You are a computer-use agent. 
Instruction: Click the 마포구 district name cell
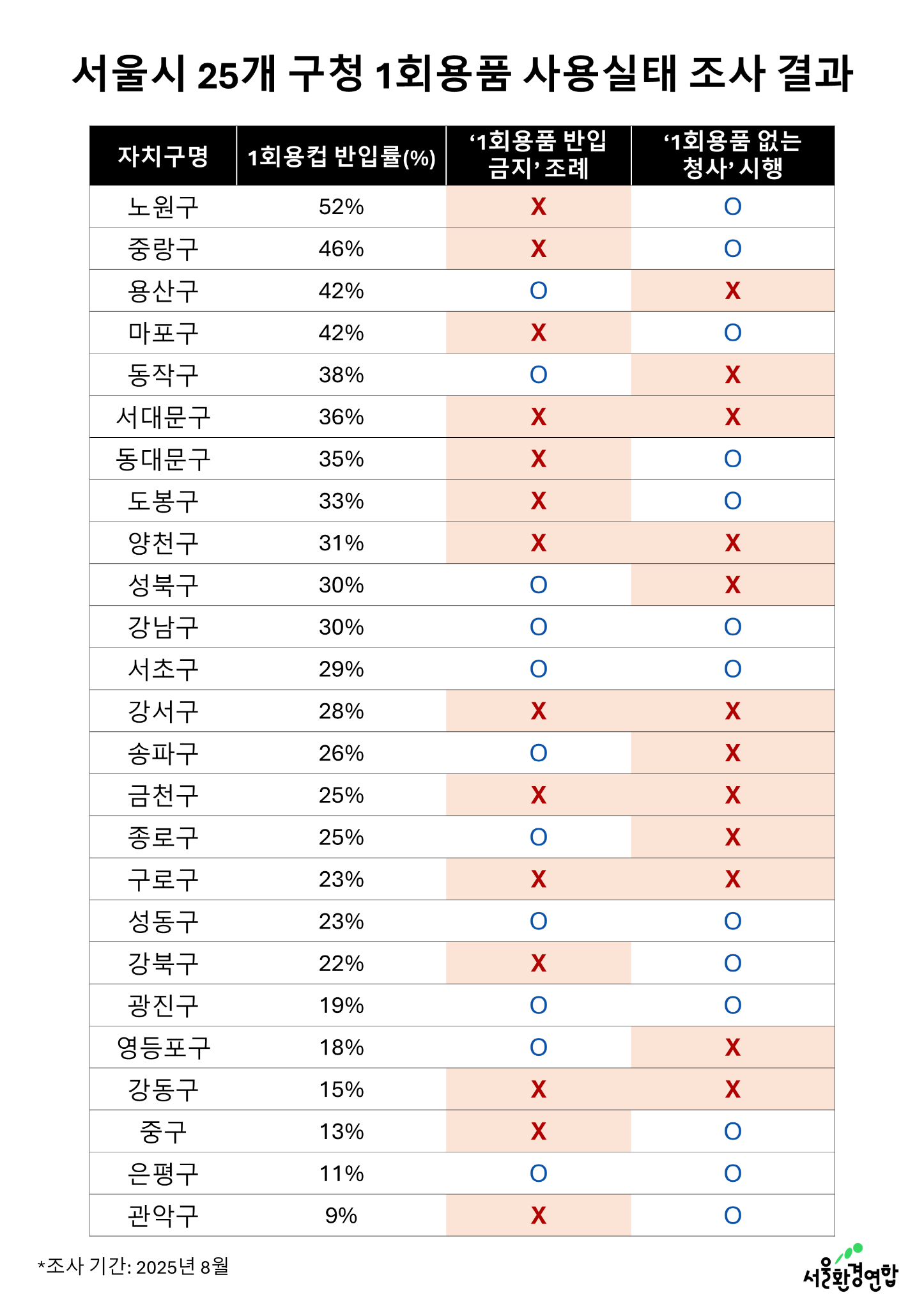tap(163, 333)
